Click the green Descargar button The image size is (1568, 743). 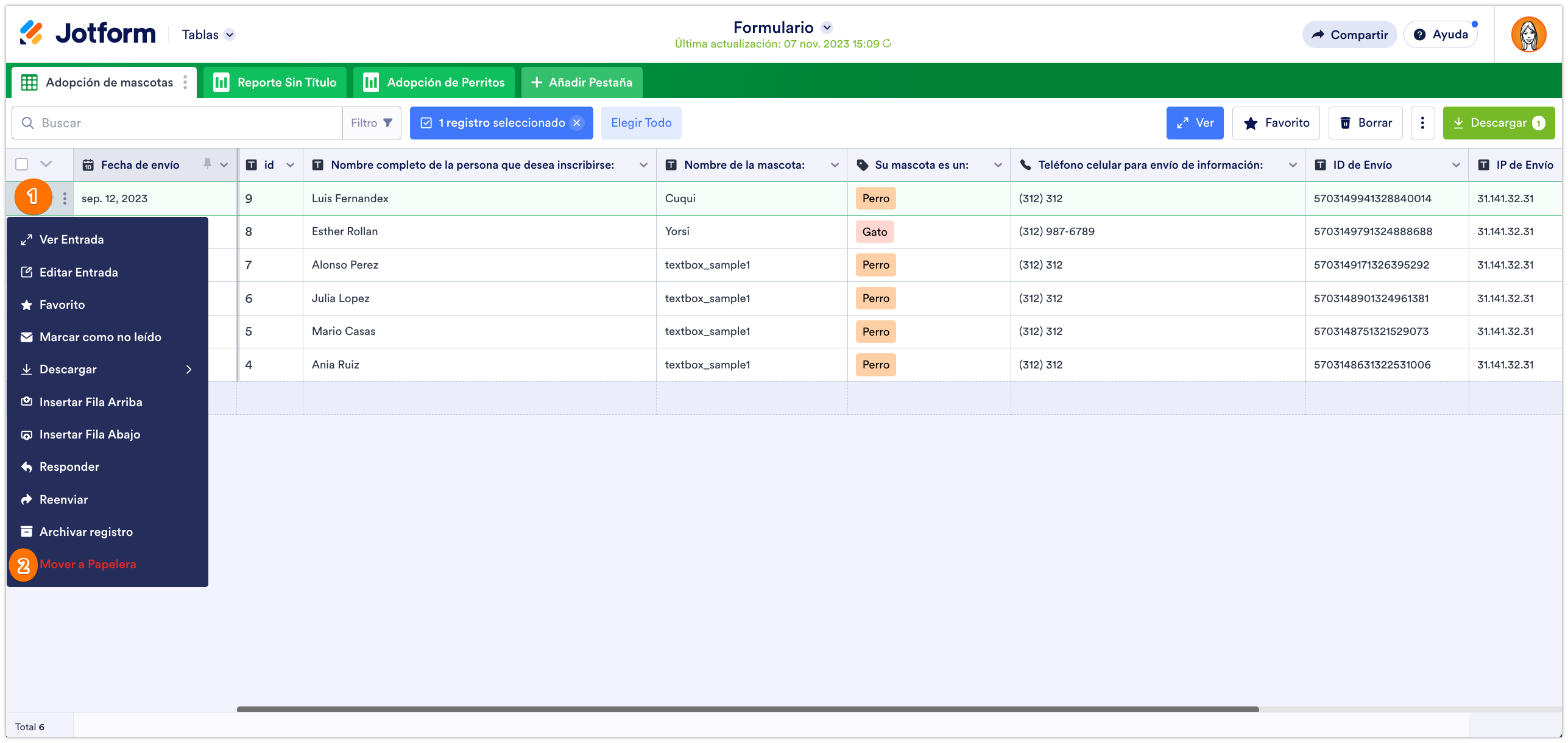1499,123
